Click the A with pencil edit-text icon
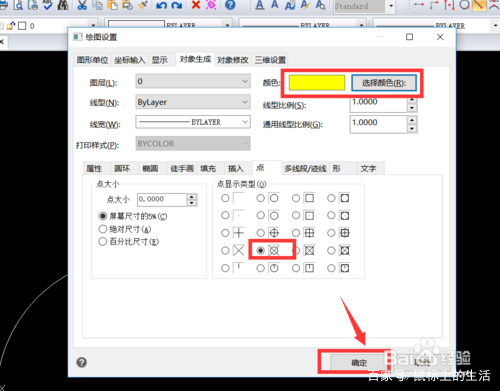The width and height of the screenshot is (500, 391). (305, 5)
